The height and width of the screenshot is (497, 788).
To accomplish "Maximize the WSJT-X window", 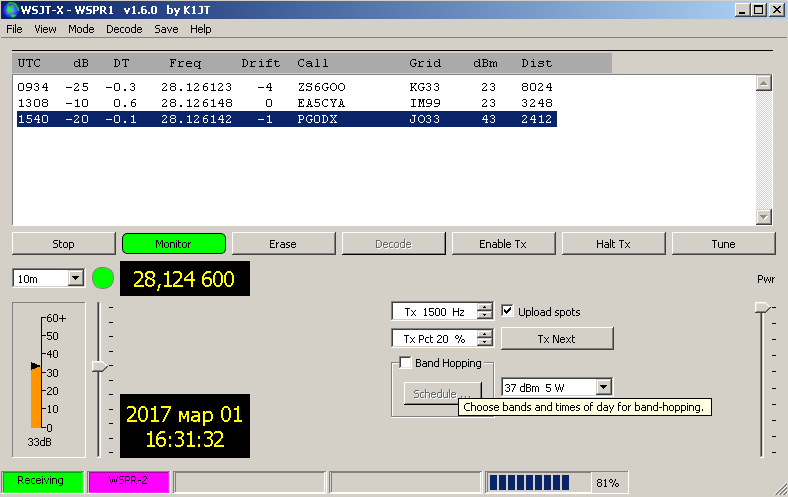I will pos(759,10).
